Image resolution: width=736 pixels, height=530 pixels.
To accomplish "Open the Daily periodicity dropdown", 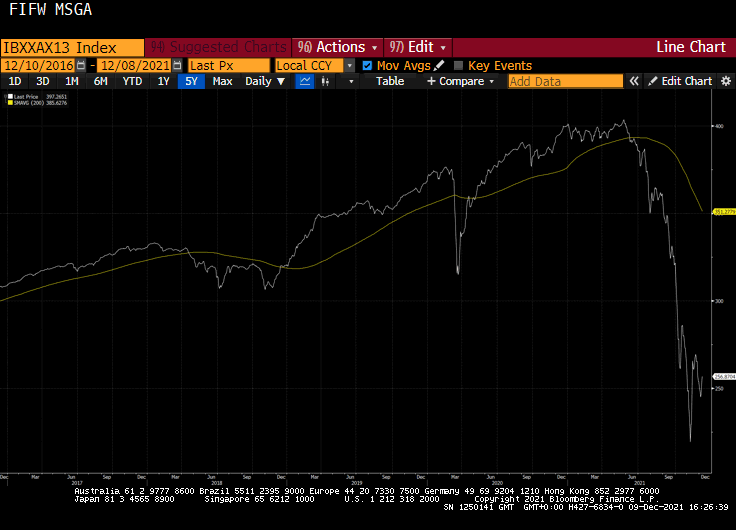I will click(x=265, y=81).
